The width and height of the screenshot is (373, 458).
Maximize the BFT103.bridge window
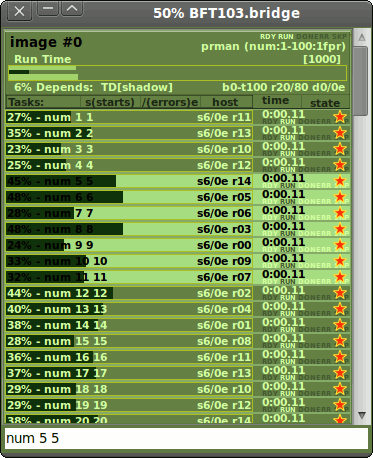coord(72,8)
